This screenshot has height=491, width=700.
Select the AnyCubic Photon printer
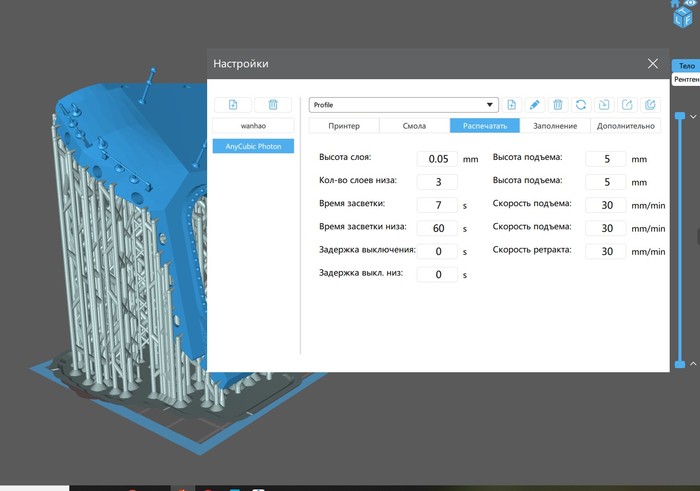click(x=253, y=146)
